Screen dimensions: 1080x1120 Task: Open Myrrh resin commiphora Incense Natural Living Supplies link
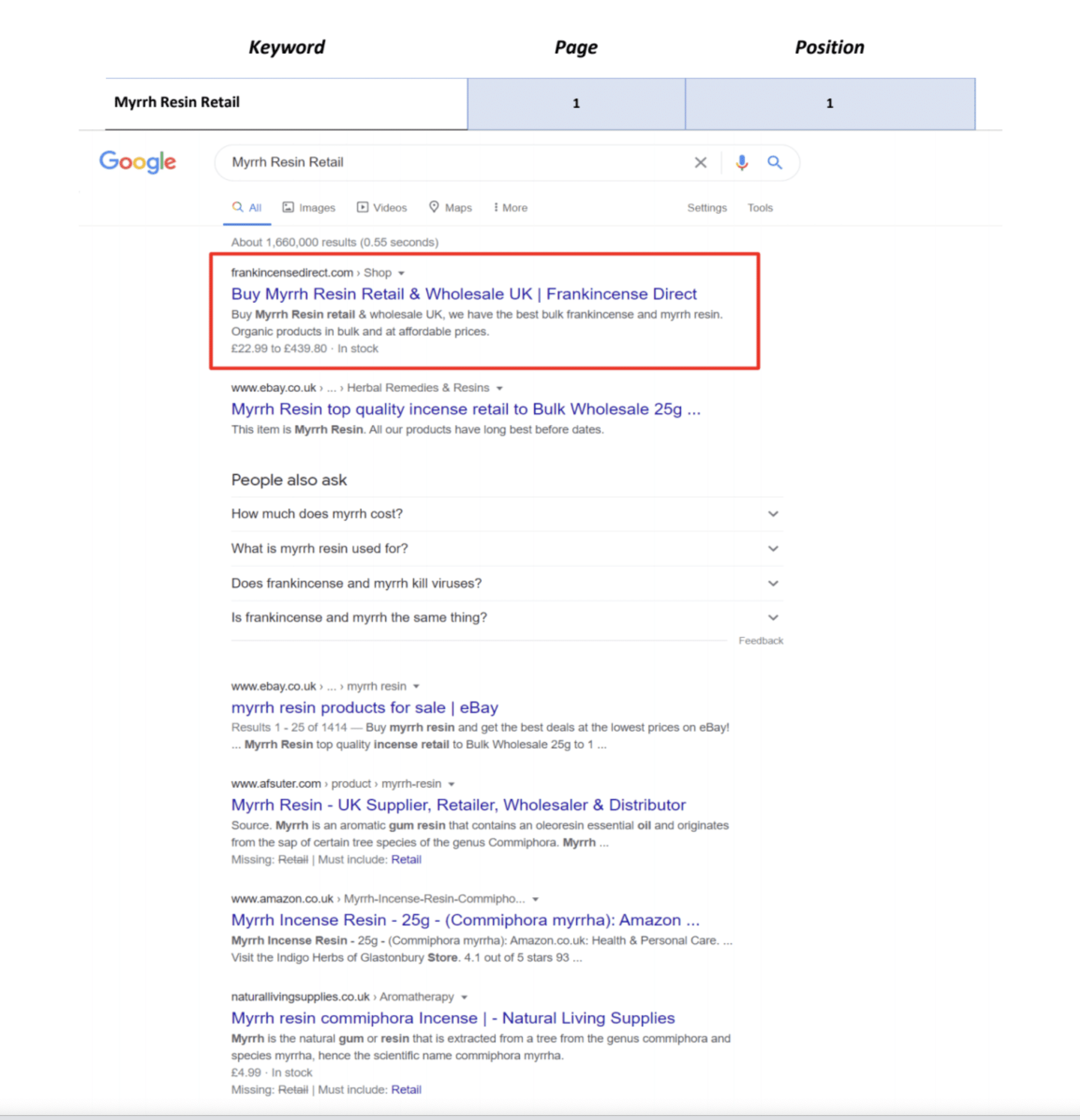[x=453, y=1018]
